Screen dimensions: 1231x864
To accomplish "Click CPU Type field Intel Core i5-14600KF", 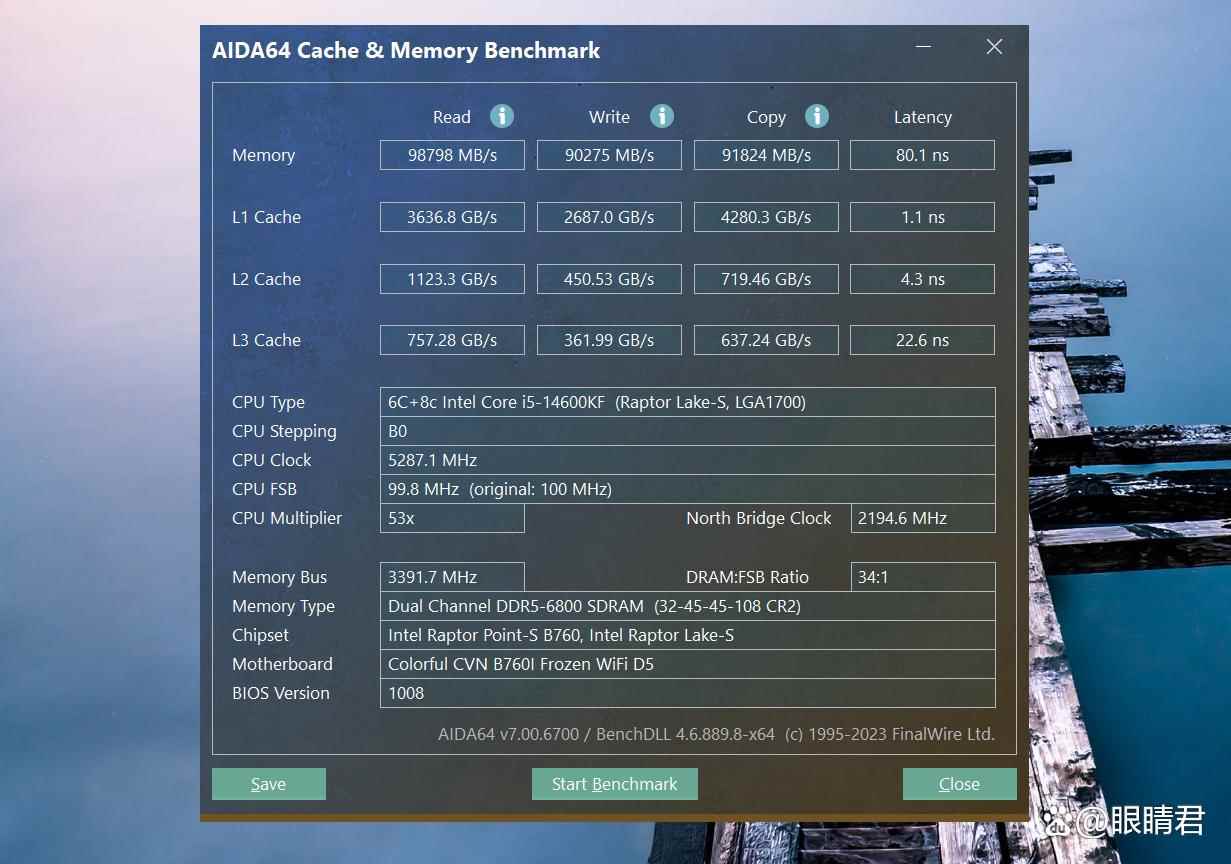I will point(688,402).
